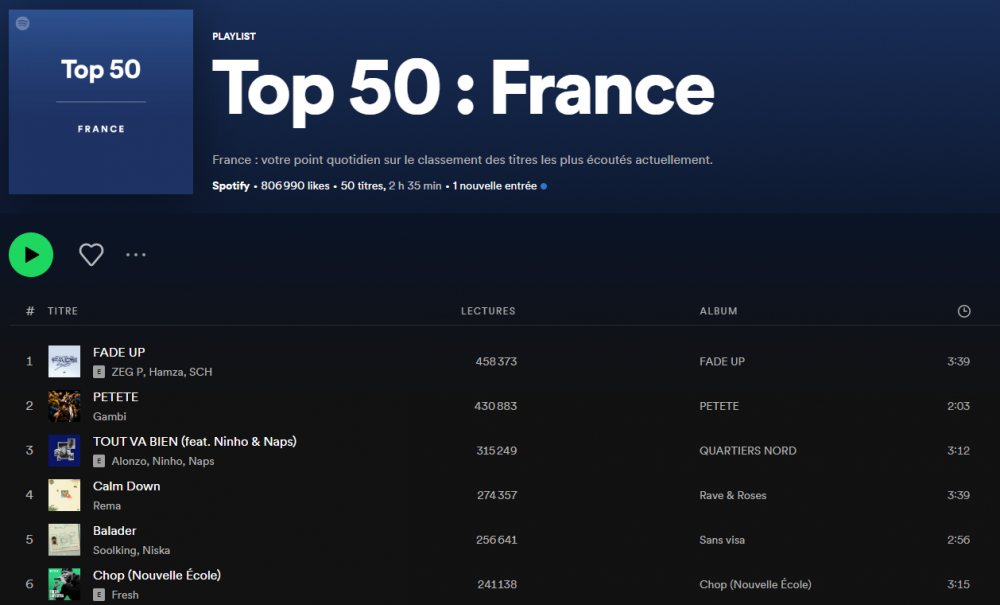Click the 2:03 duration of PETETE
The image size is (1000, 605).
pyautogui.click(x=958, y=406)
